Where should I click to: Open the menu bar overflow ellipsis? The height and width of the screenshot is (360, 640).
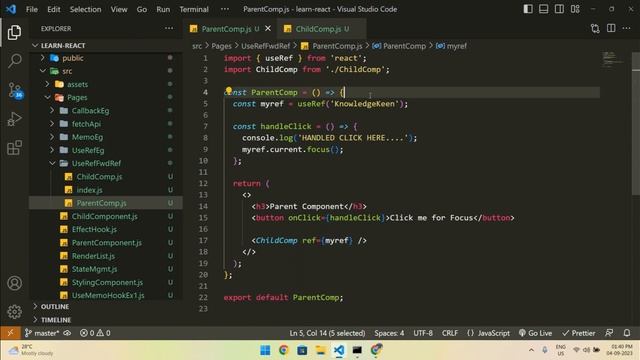point(224,9)
